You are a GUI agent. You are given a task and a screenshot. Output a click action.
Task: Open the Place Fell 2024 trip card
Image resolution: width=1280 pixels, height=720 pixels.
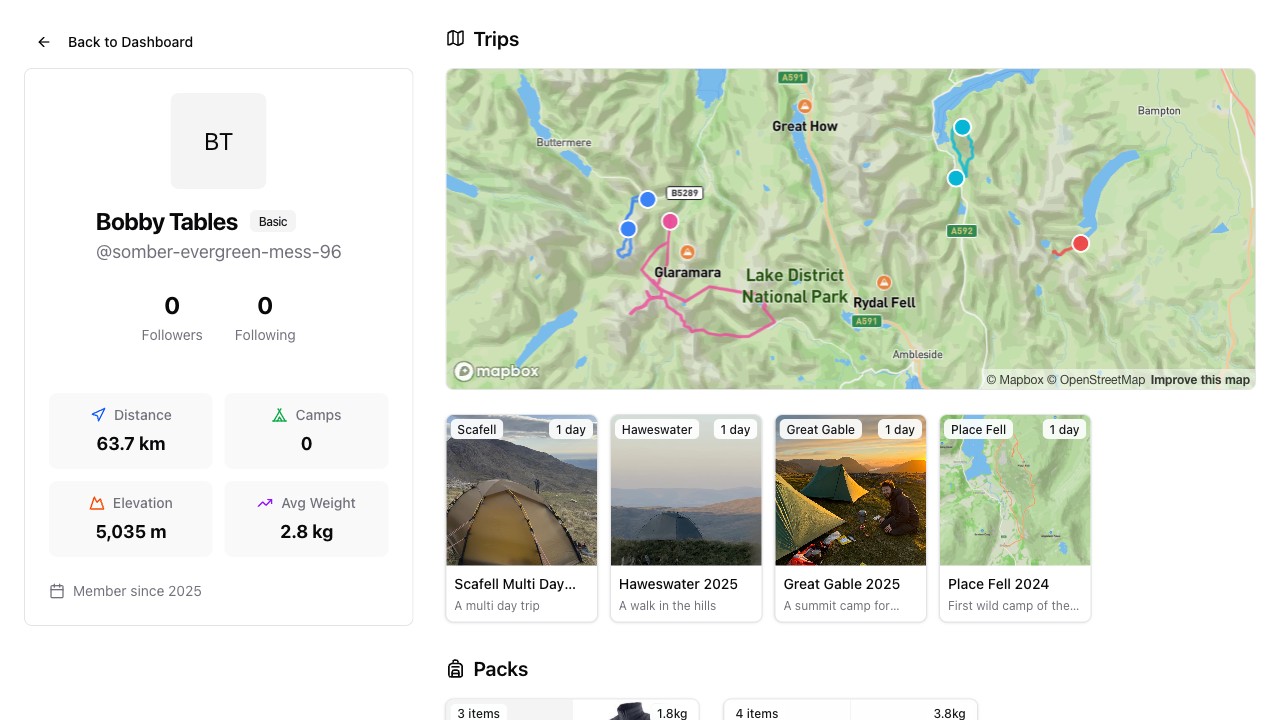1015,518
